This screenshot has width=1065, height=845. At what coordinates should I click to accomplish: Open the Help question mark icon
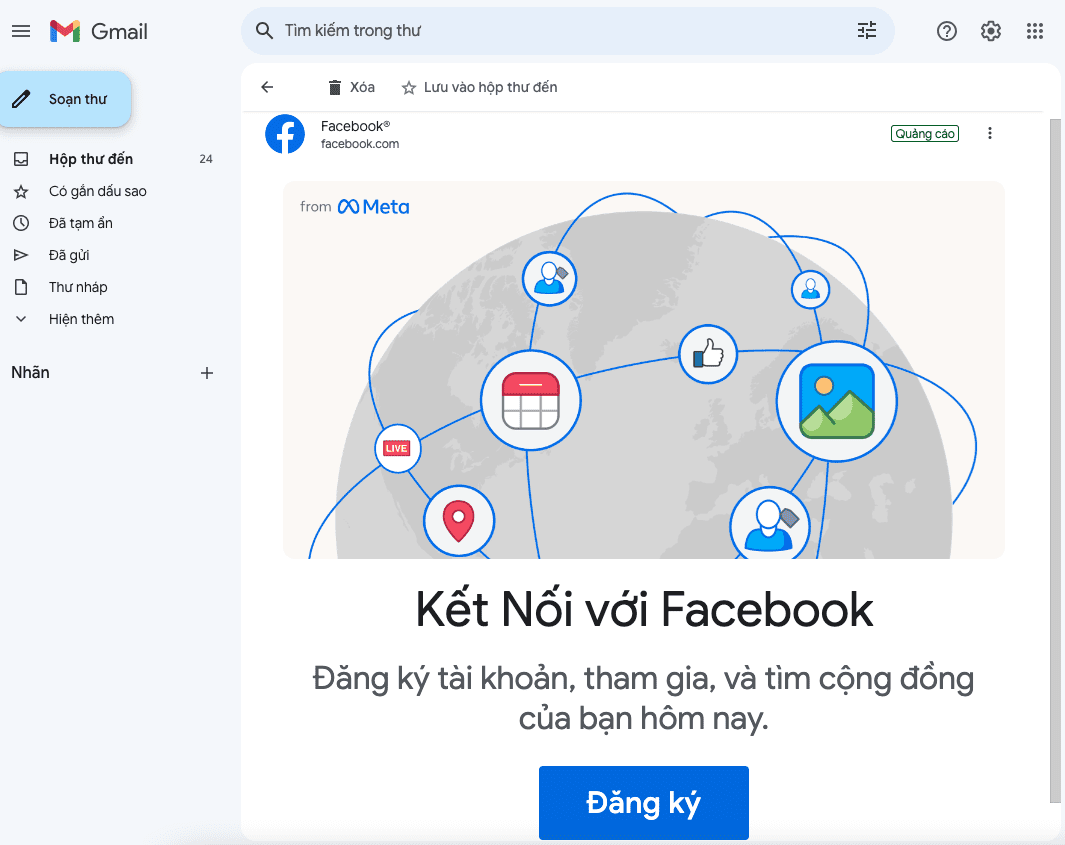946,31
